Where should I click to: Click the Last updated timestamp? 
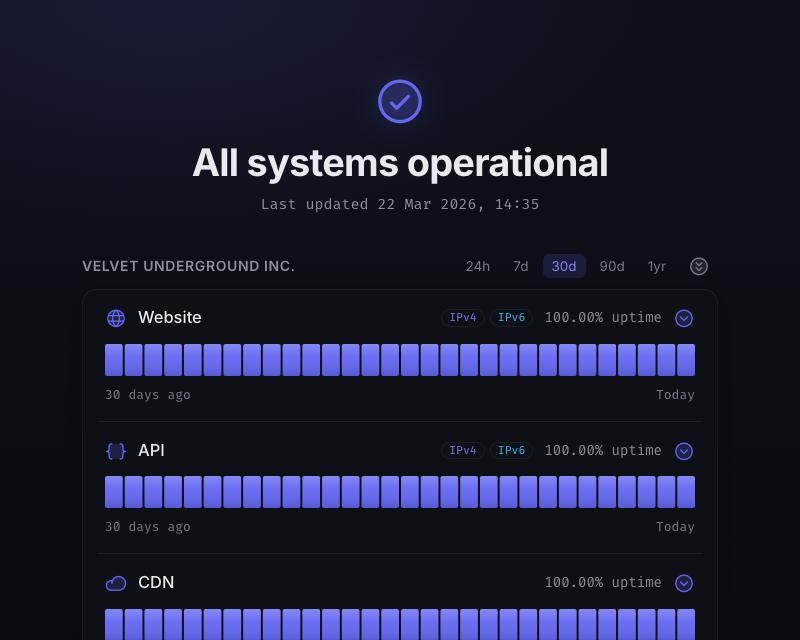click(x=399, y=205)
